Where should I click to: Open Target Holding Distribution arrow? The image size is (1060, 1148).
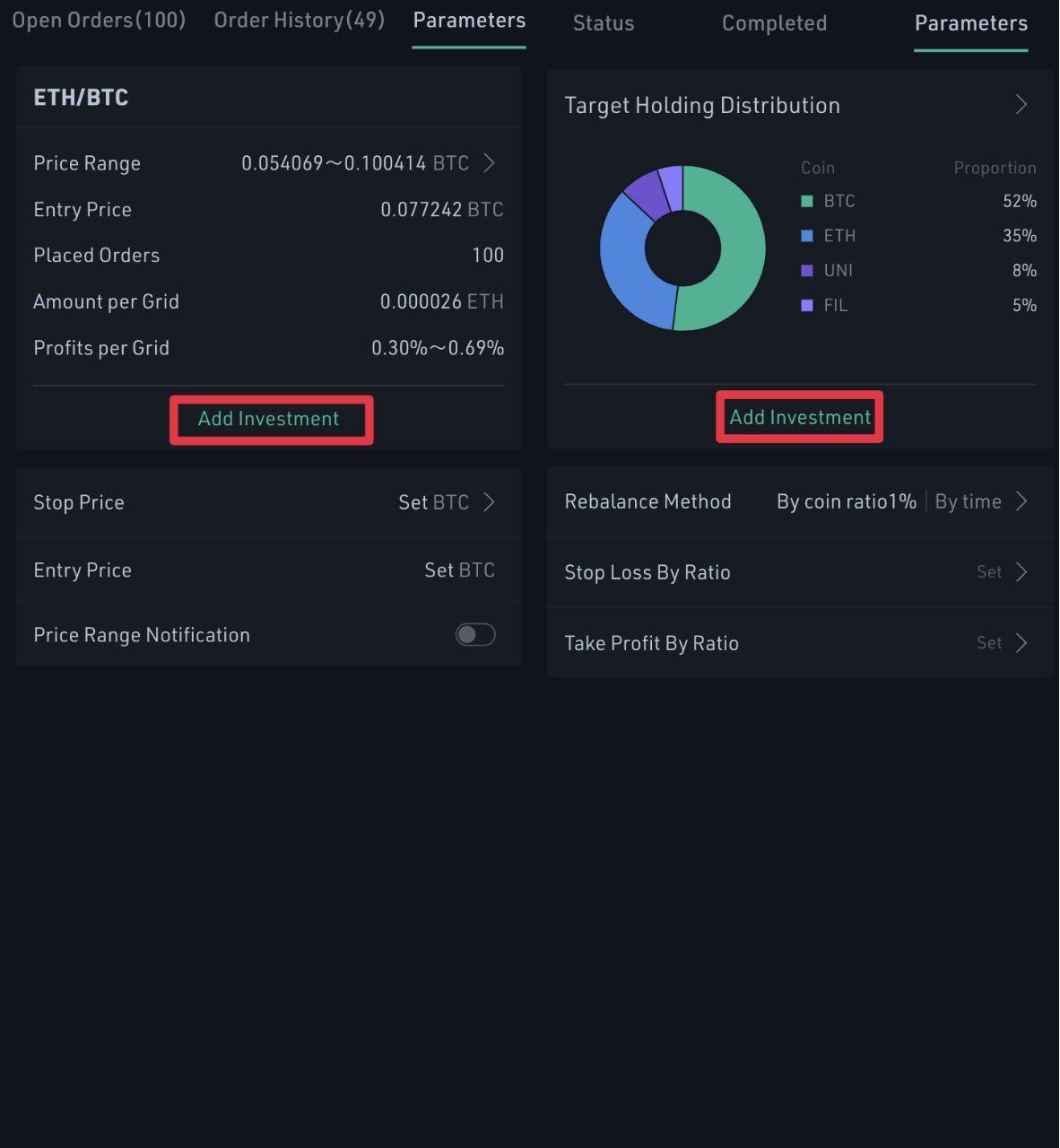coord(1021,105)
